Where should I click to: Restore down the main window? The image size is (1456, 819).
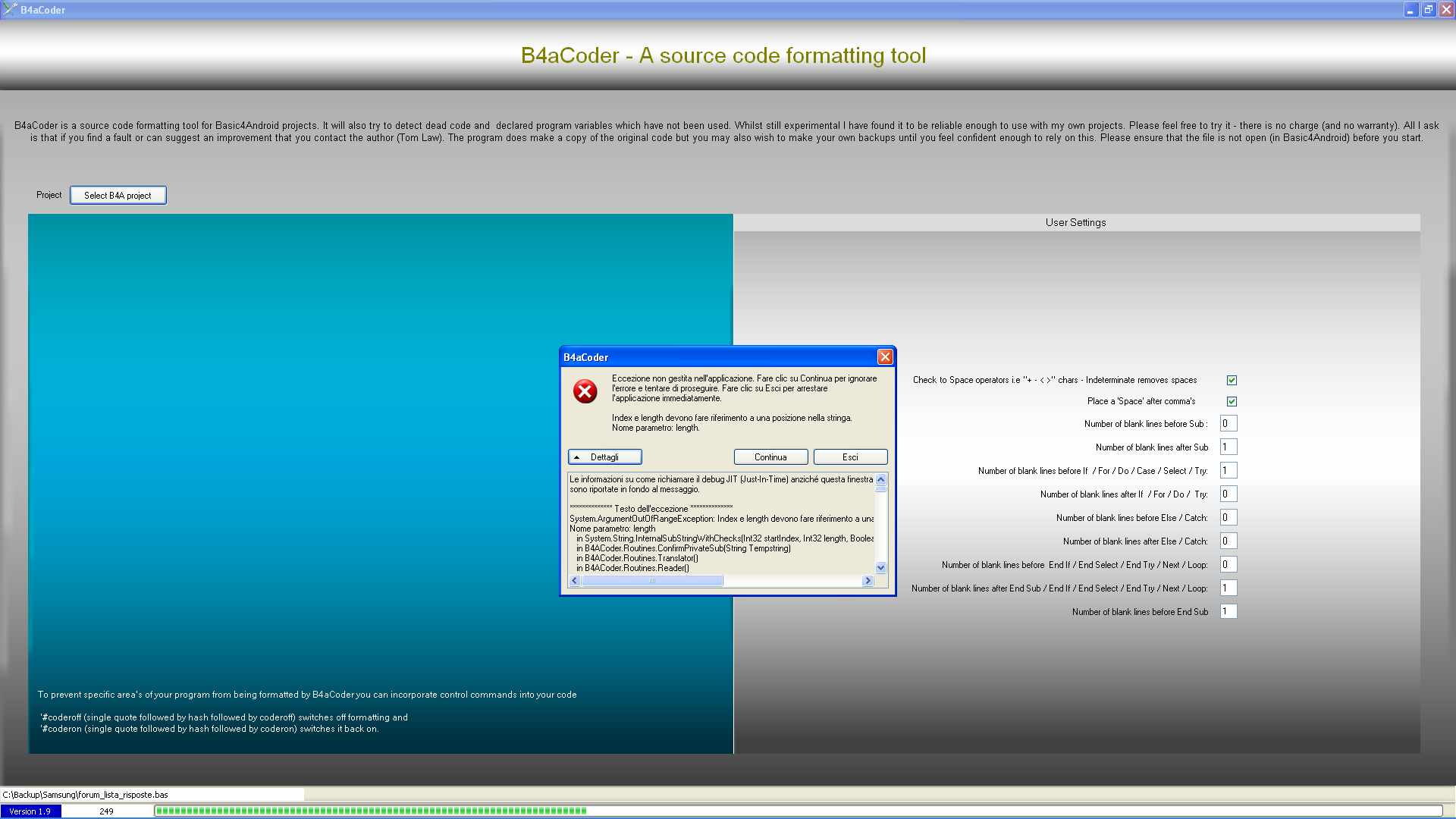(1428, 10)
